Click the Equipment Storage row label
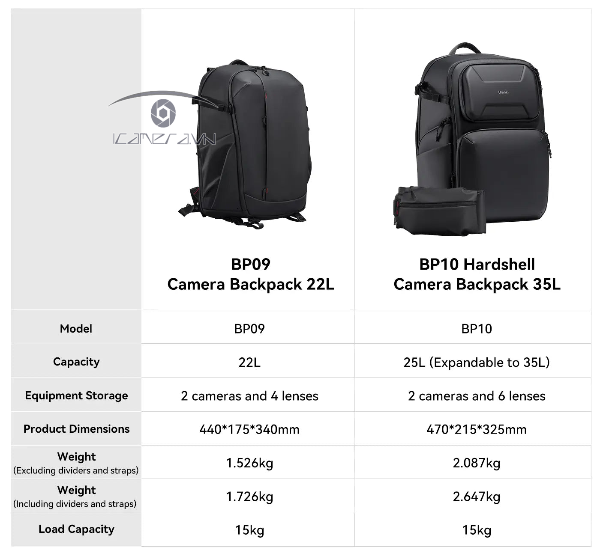600x559 pixels. (x=76, y=395)
